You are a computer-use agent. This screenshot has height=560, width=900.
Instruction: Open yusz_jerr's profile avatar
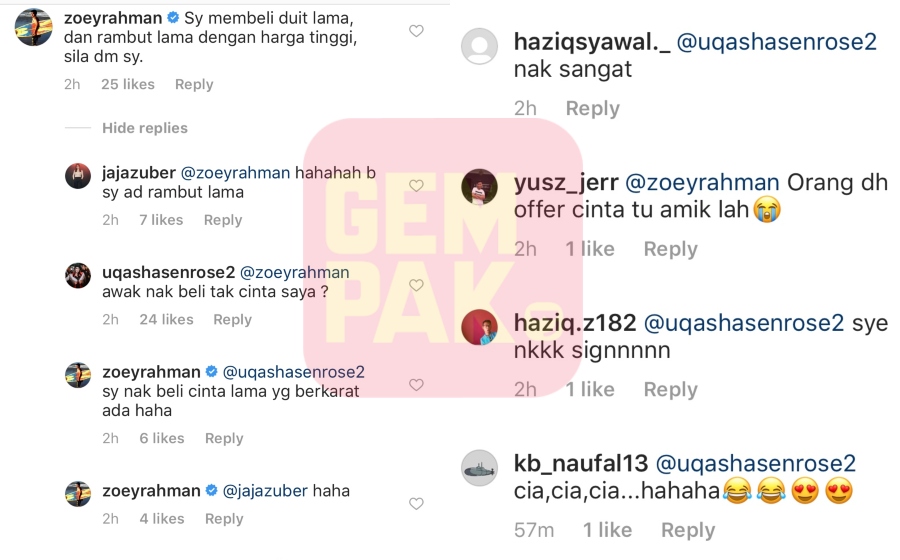click(479, 186)
